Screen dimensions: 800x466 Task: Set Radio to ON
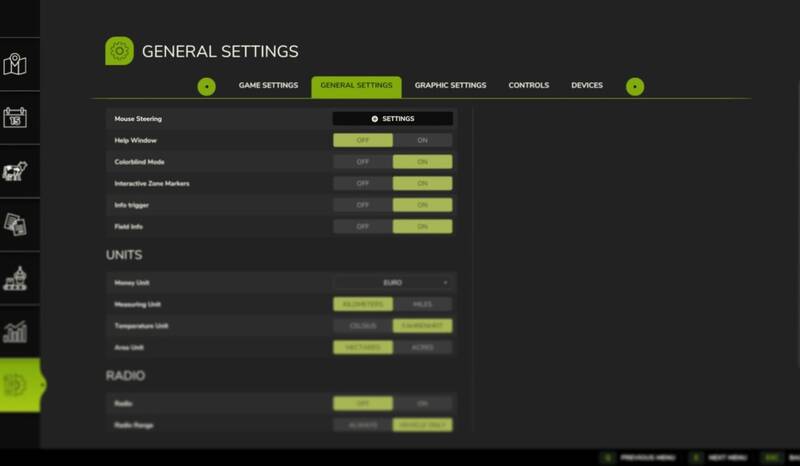422,403
